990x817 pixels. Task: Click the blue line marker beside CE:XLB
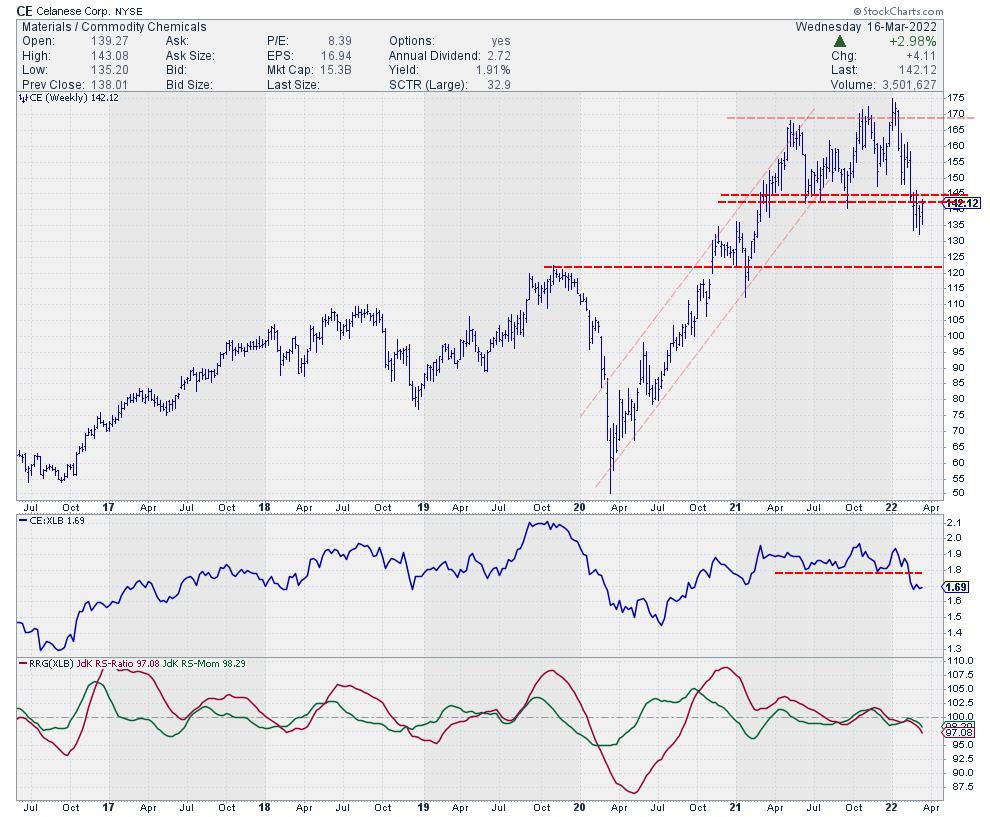click(24, 521)
